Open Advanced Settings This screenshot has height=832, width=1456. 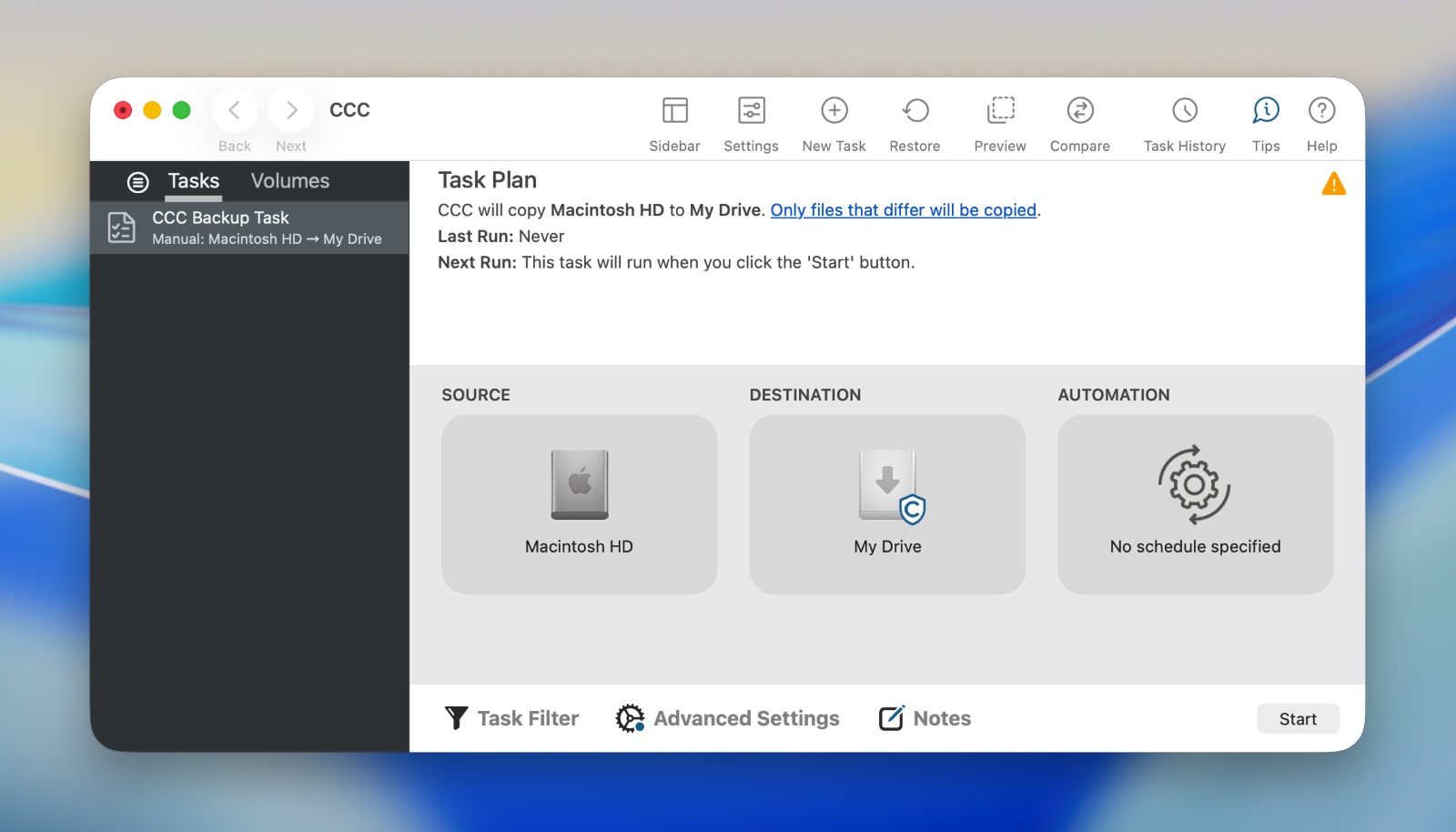coord(727,718)
